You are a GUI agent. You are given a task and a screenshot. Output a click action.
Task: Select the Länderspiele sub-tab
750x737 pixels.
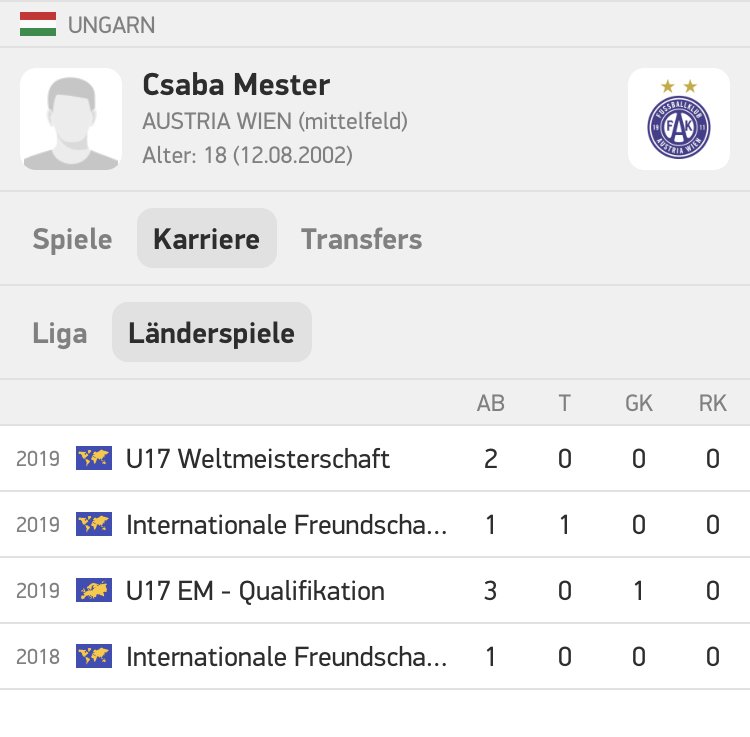tap(211, 332)
